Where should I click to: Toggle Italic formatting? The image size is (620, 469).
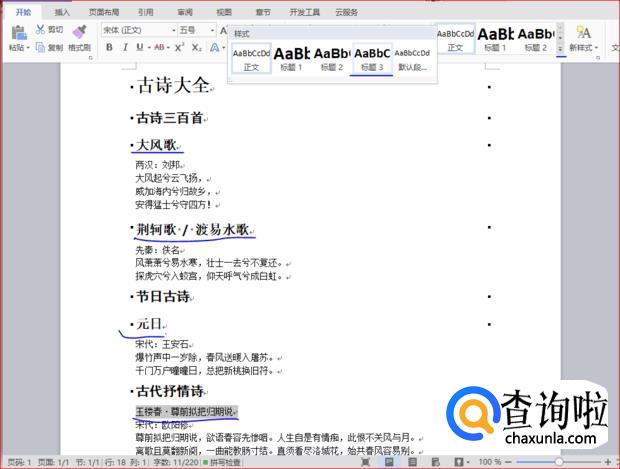[x=125, y=47]
